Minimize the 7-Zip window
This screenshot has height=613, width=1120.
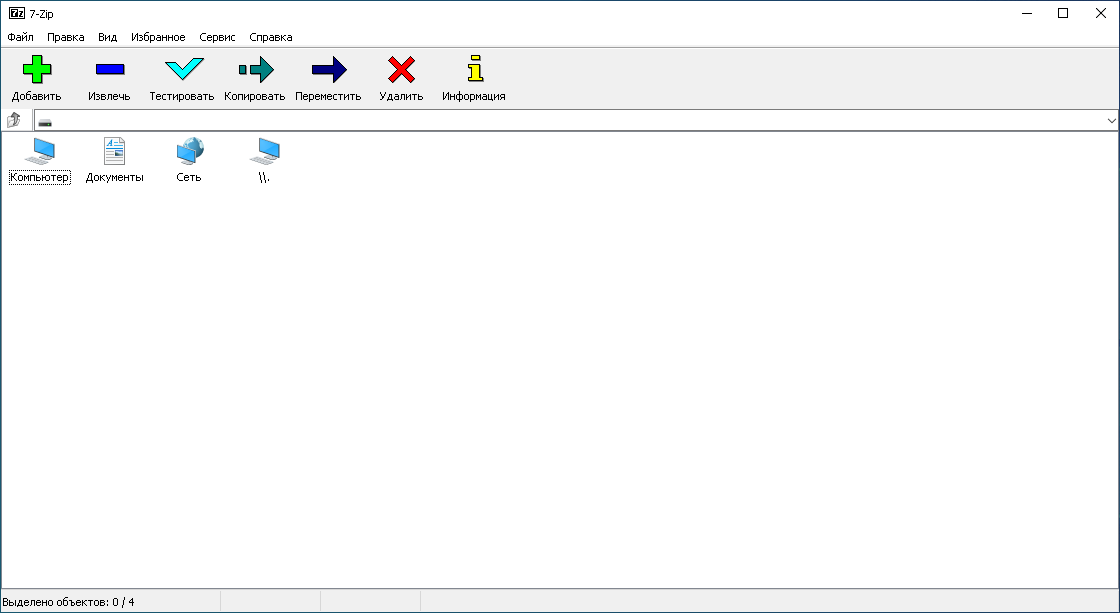pyautogui.click(x=1026, y=14)
